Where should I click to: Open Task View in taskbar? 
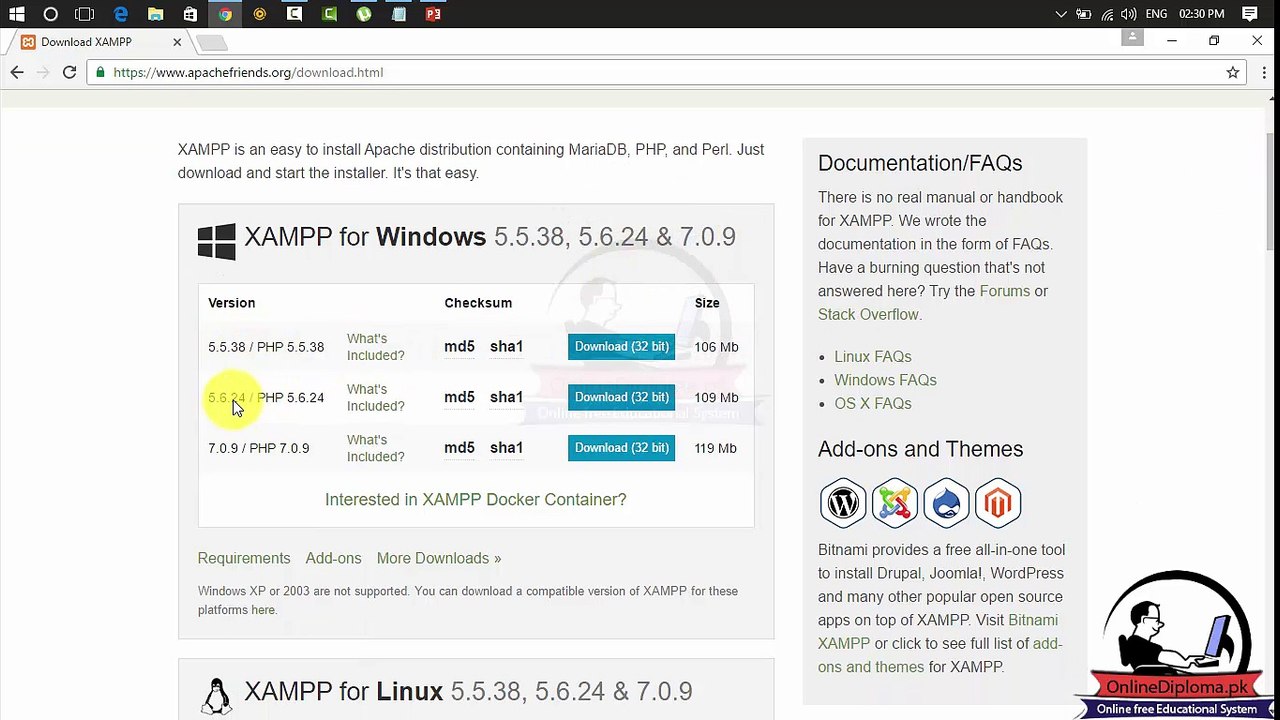pyautogui.click(x=85, y=14)
